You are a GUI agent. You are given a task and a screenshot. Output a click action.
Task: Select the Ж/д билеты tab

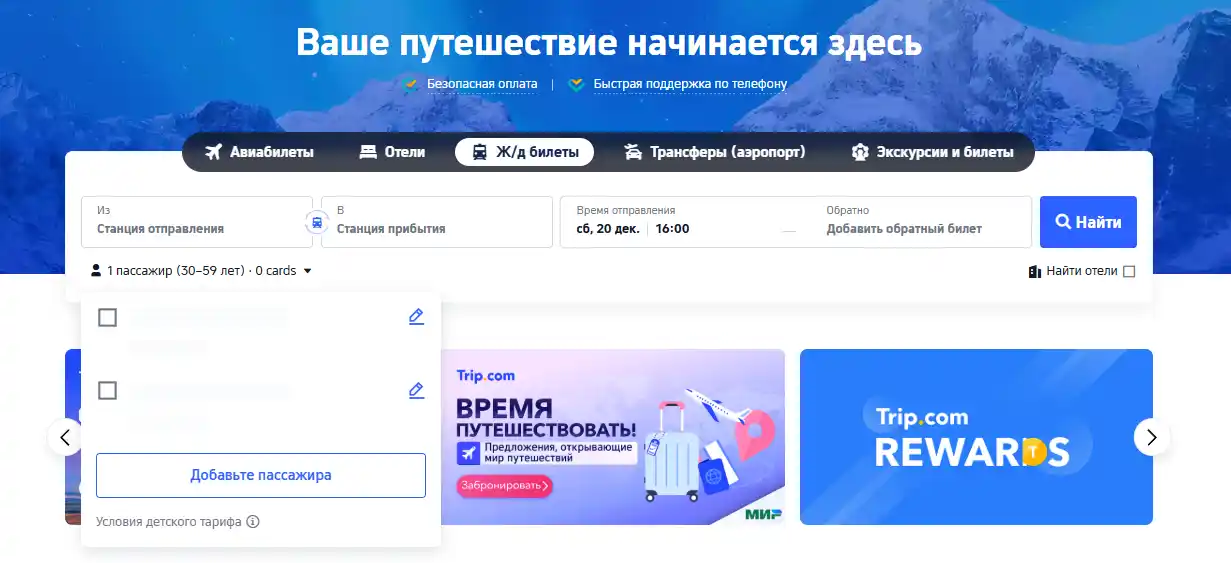pos(524,152)
